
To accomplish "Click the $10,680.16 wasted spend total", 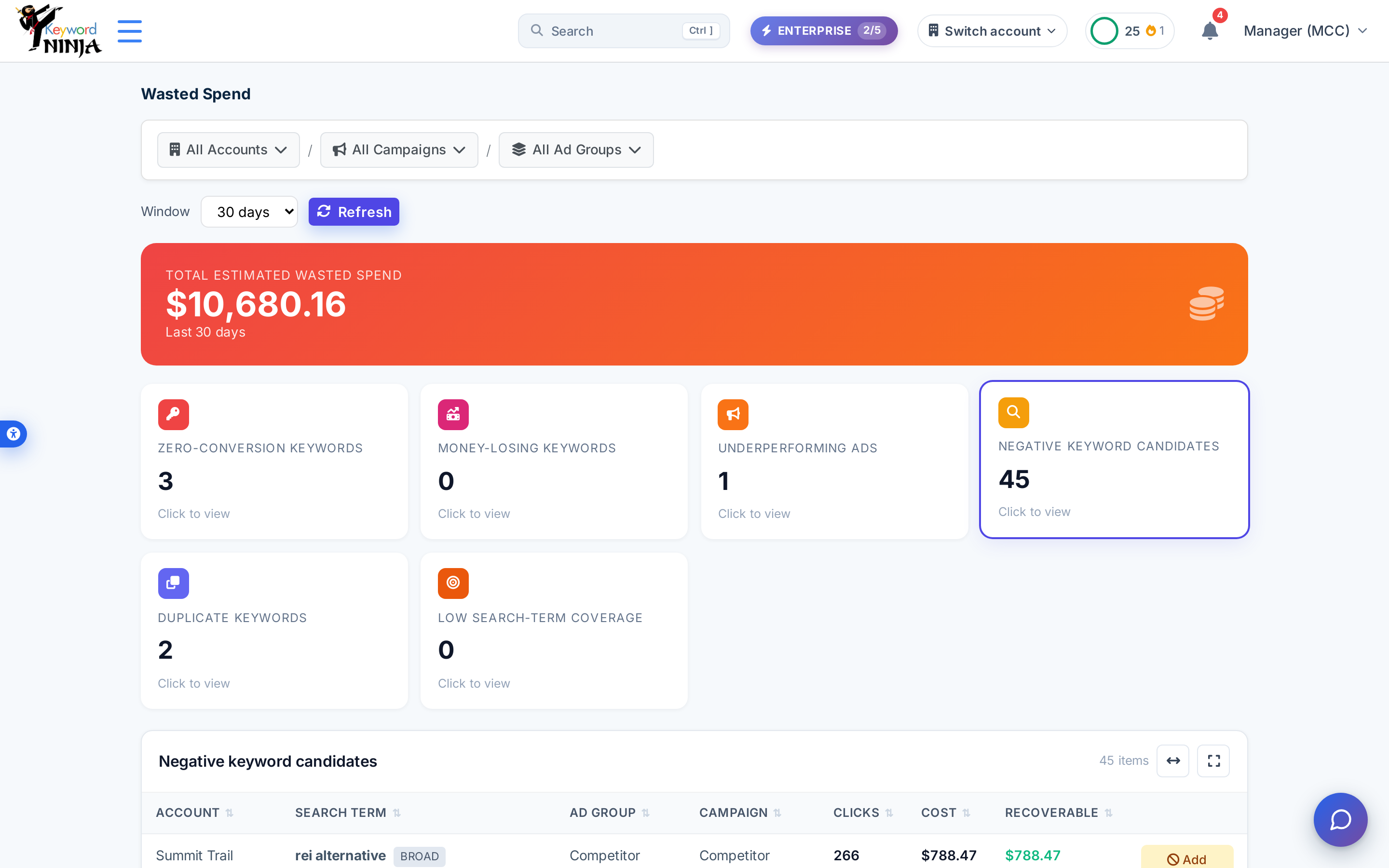I will pyautogui.click(x=256, y=304).
